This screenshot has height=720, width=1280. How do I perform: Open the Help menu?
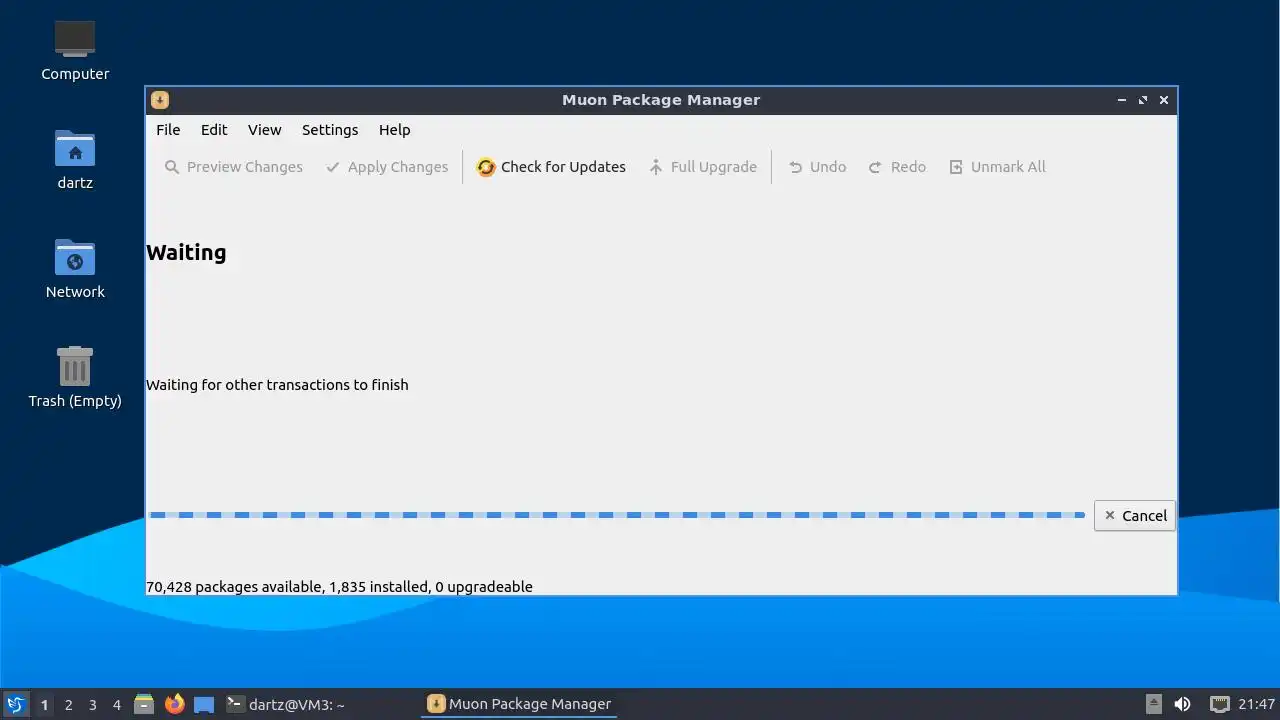[x=394, y=130]
